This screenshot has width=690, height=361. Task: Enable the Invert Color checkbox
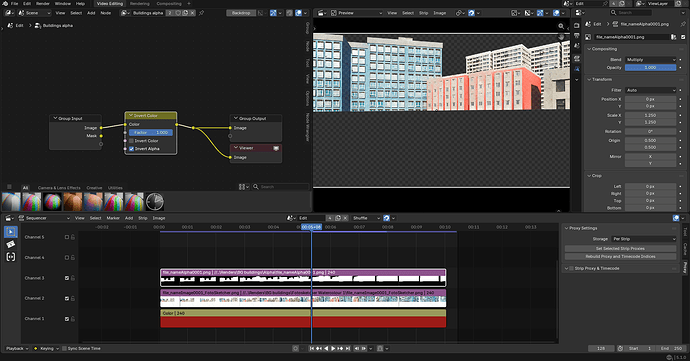(131, 141)
